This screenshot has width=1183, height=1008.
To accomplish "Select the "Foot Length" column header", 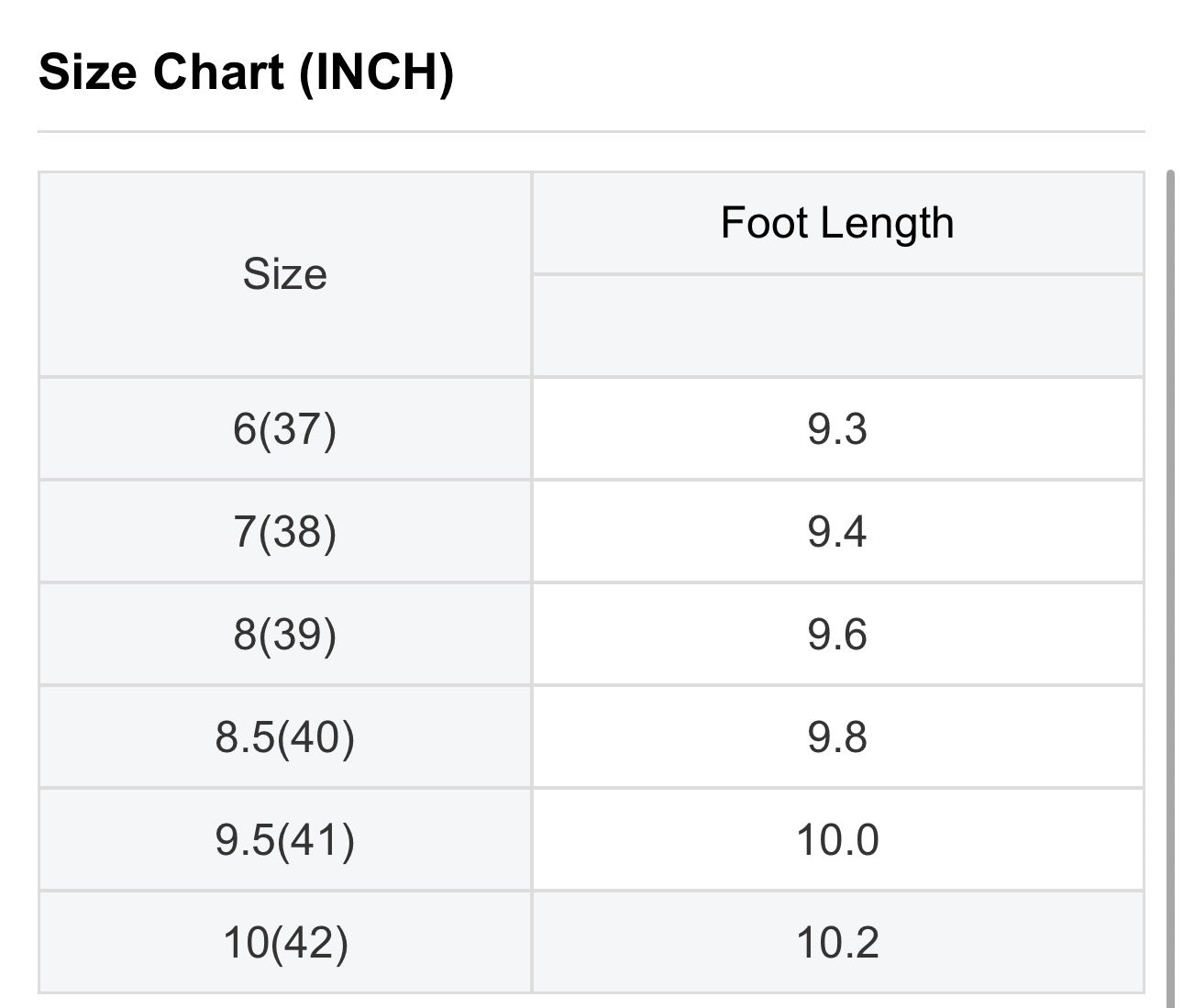I will (x=837, y=223).
